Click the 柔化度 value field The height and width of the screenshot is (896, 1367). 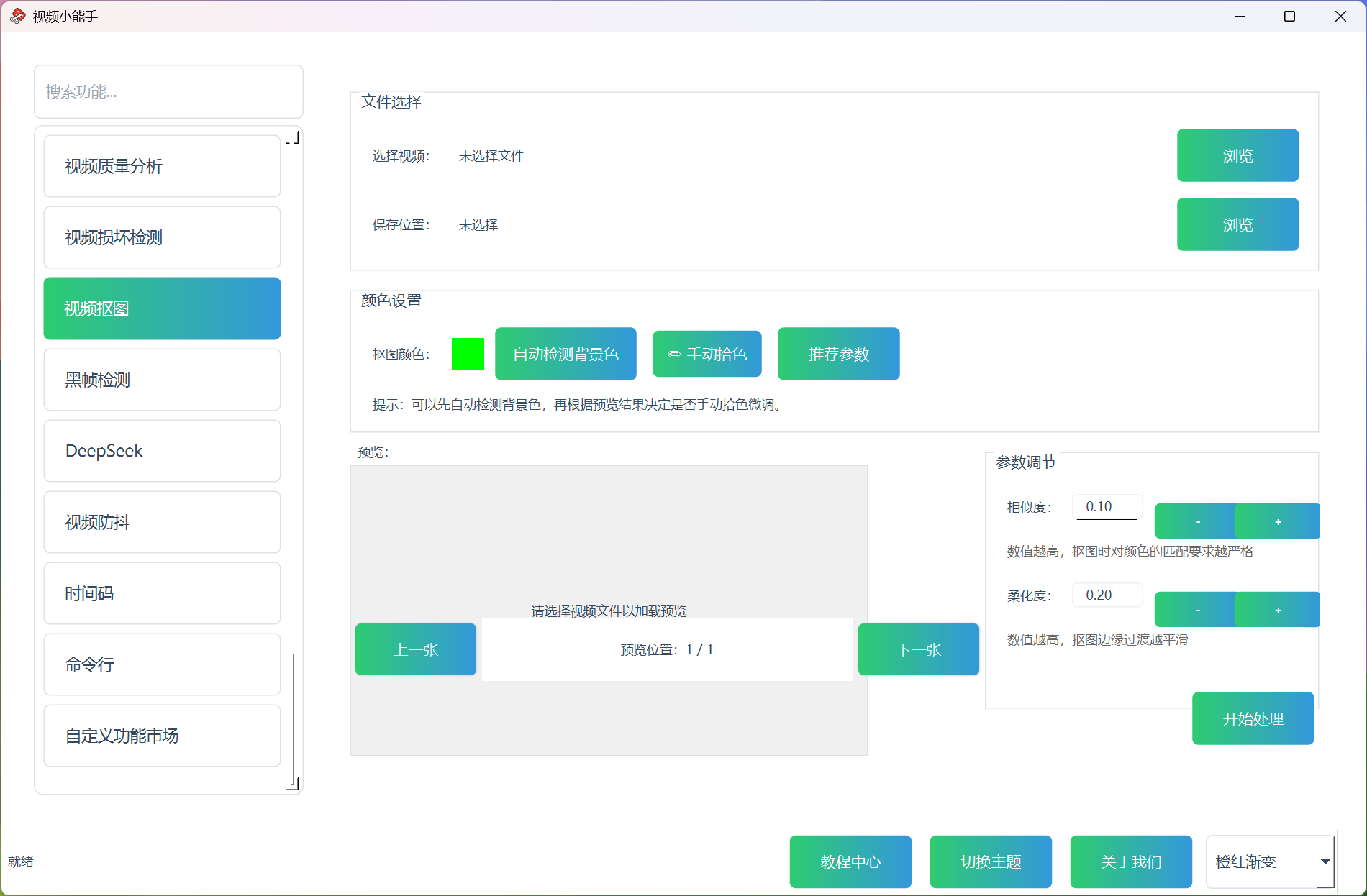[1107, 595]
